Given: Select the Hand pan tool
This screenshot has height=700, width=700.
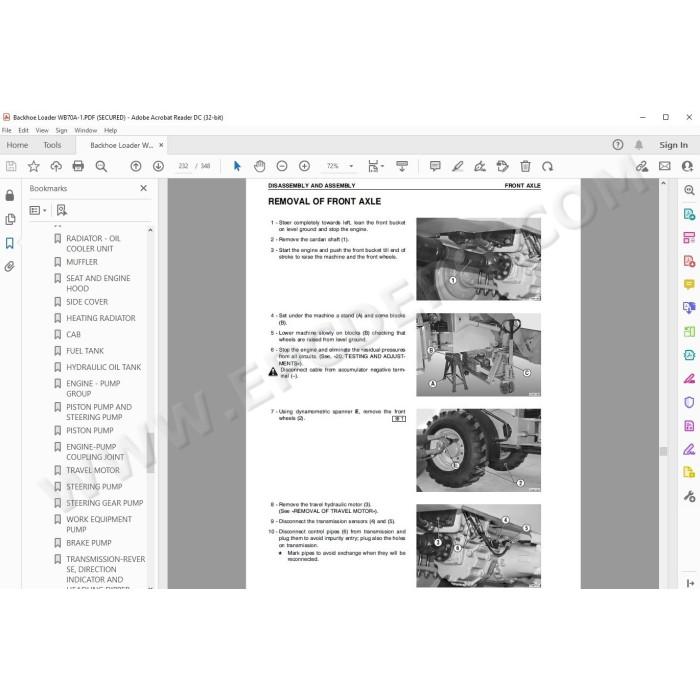Looking at the screenshot, I should 259,167.
